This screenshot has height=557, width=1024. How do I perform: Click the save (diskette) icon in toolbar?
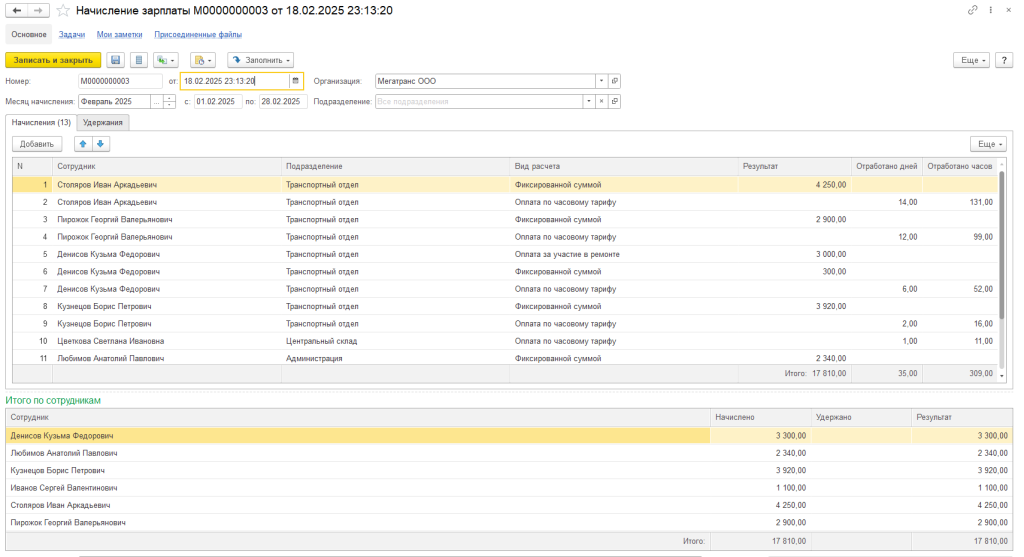[116, 60]
